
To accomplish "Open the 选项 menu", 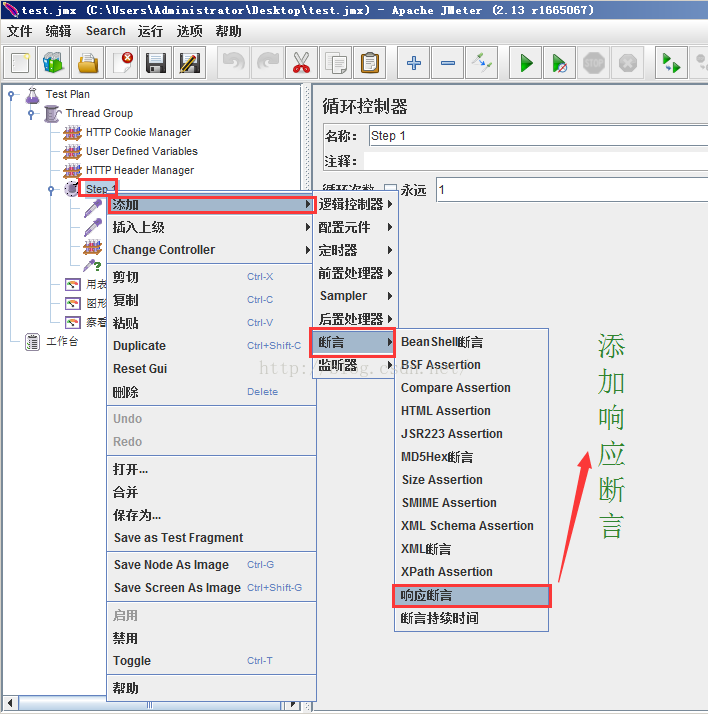I will click(x=189, y=31).
